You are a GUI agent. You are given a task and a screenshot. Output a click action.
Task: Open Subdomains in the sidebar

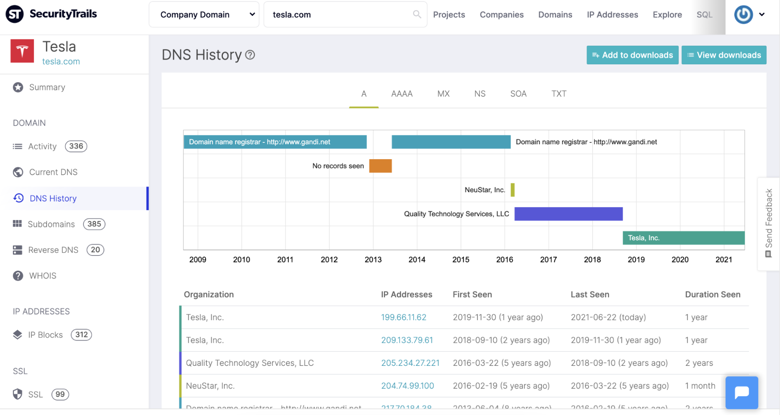pos(51,224)
